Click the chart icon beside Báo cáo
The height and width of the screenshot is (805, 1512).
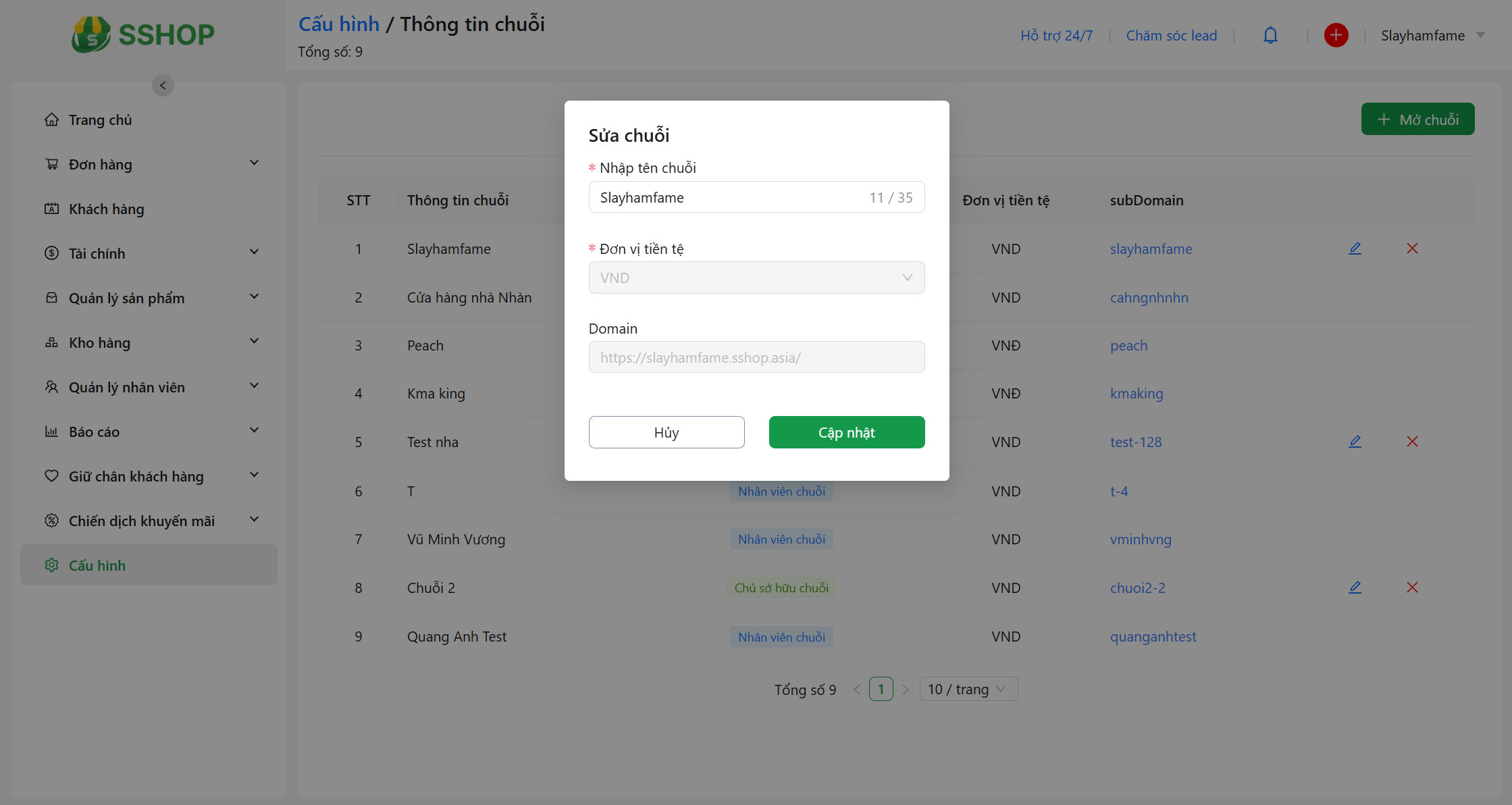[51, 432]
